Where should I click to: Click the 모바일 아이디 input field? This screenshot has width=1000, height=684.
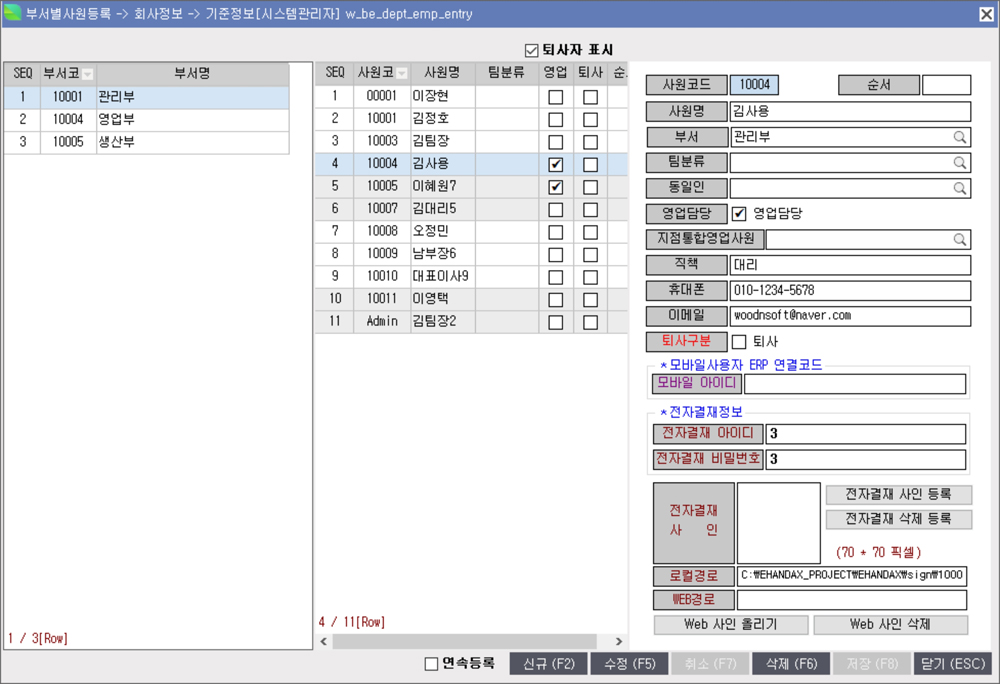point(855,384)
